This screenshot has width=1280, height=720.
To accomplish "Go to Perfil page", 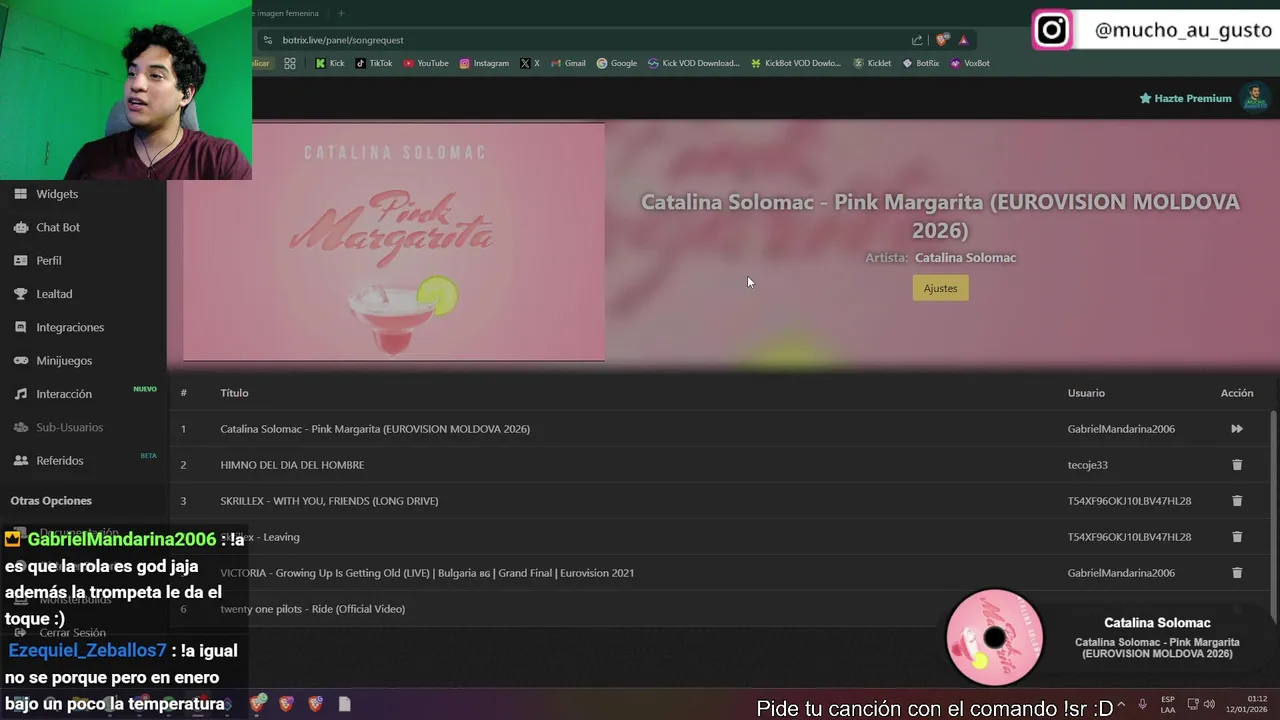I will point(49,260).
